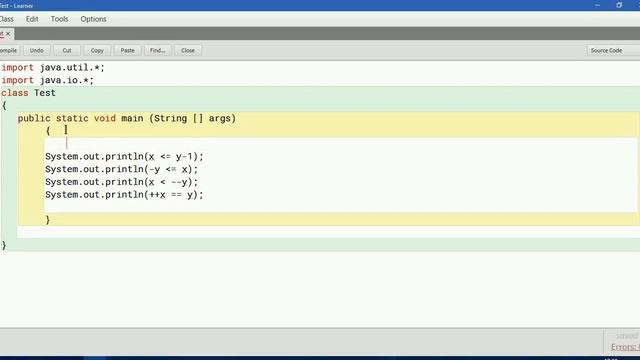
Task: Open the Class menu
Action: (x=7, y=19)
